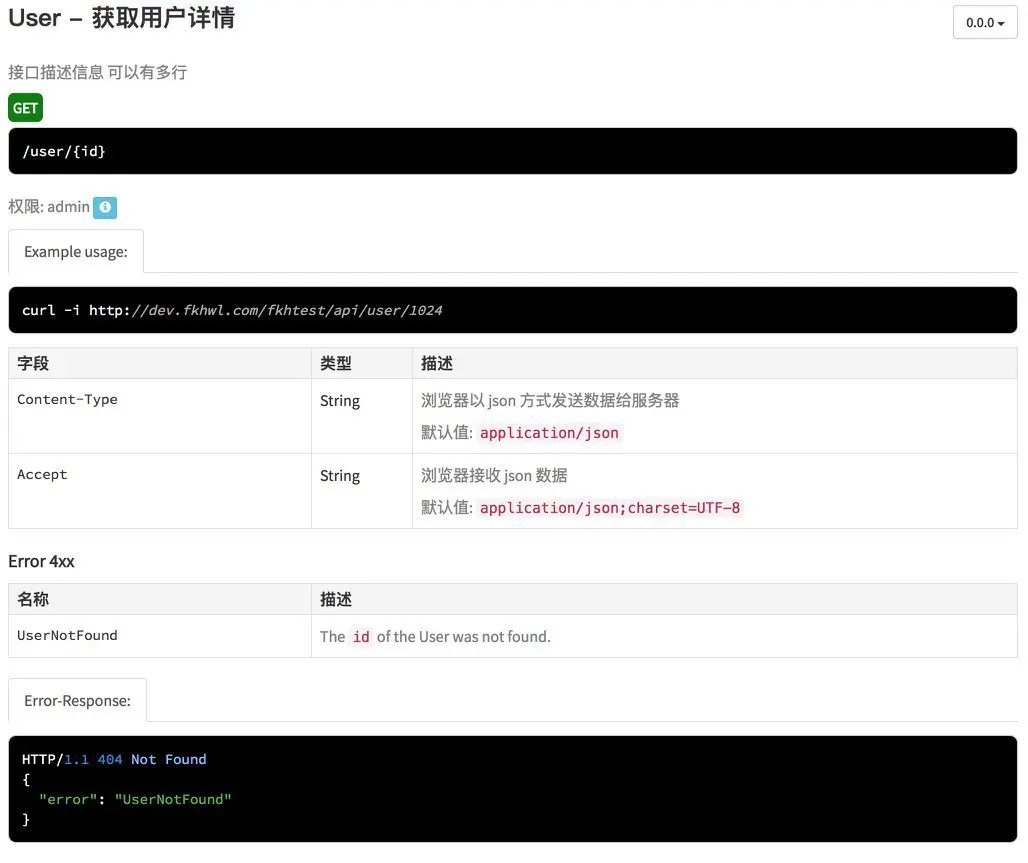Click the application/json default value code
The image size is (1028, 863).
click(x=549, y=433)
